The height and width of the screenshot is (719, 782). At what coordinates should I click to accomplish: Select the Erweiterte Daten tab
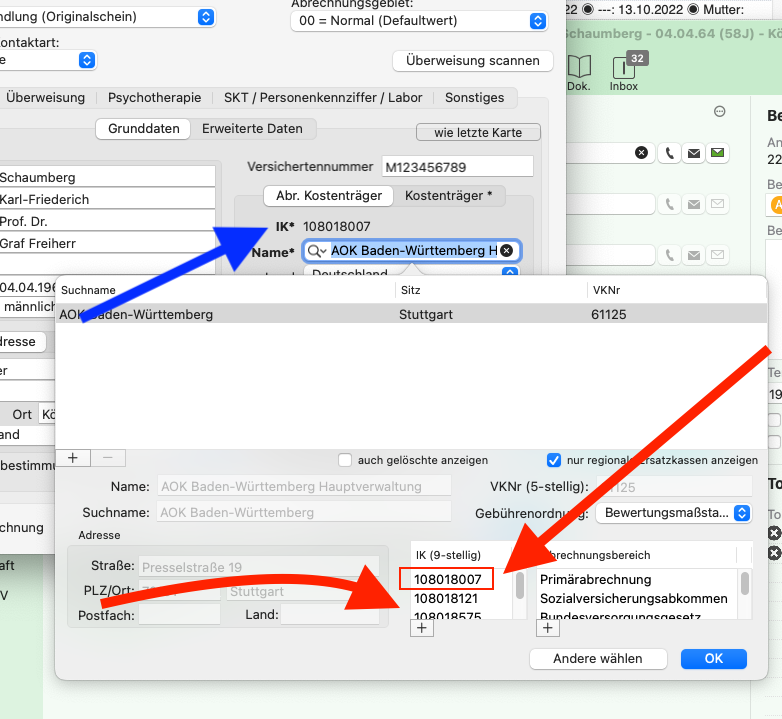[252, 129]
